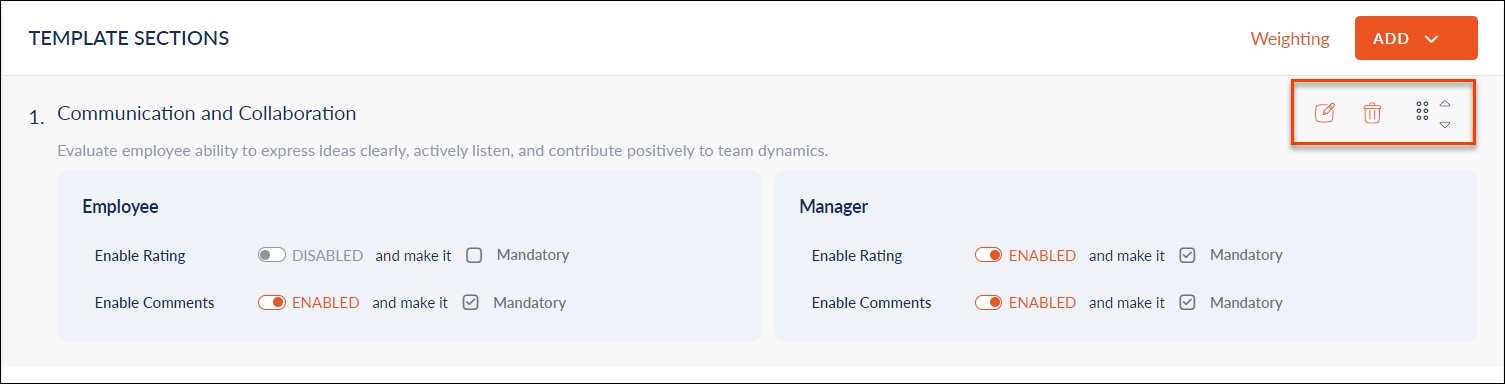Image resolution: width=1505 pixels, height=384 pixels.
Task: Open the ADD dropdown button
Action: coord(1415,38)
